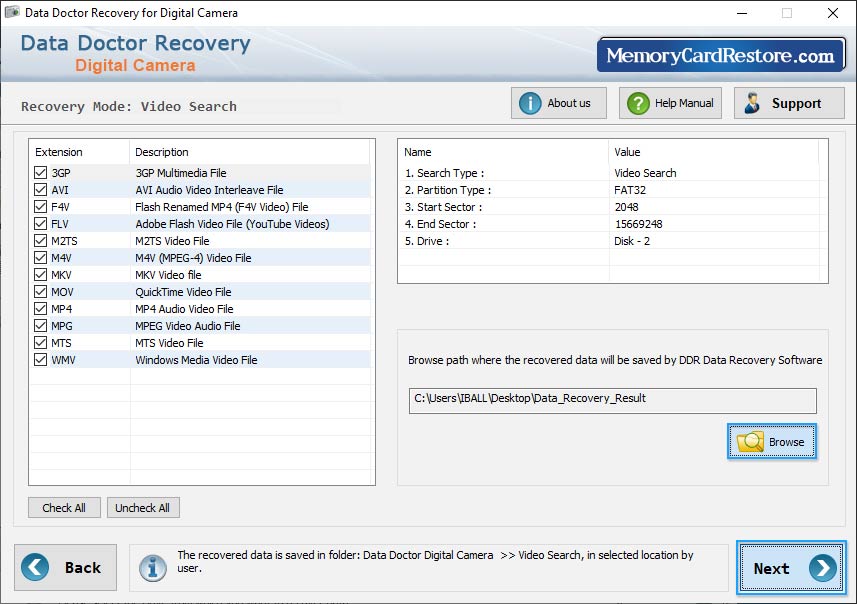
Task: Select 'MP4 Audio Video File' description
Action: coord(184,308)
